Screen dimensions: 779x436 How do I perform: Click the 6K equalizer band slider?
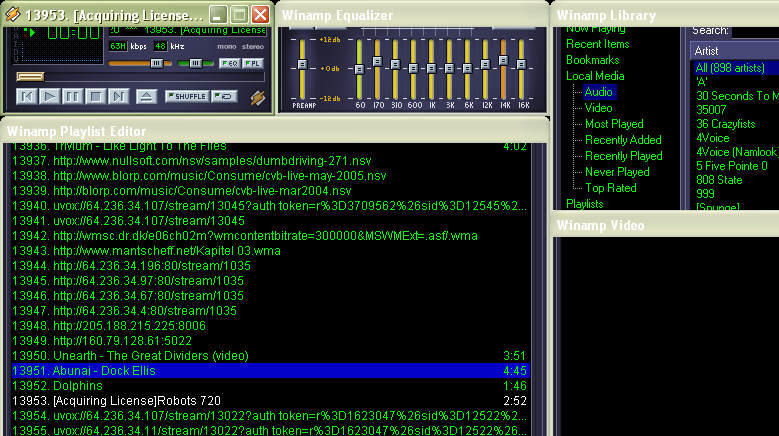point(467,68)
